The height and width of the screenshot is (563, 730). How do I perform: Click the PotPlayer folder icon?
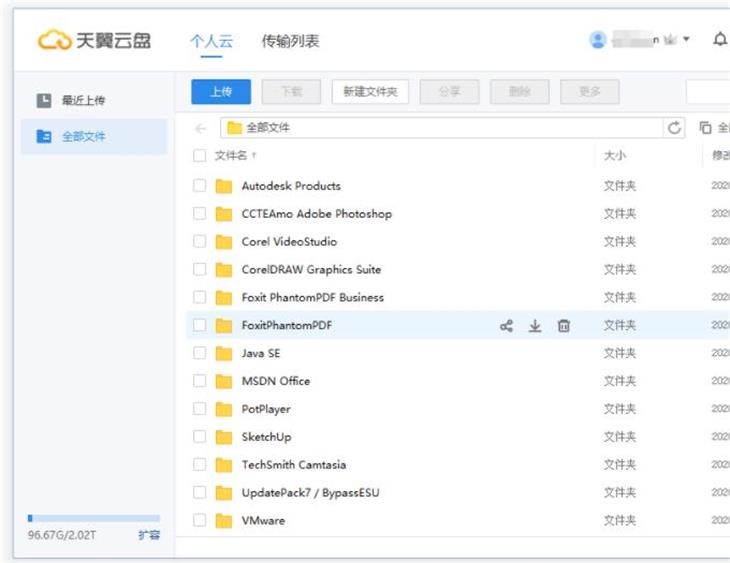[224, 410]
